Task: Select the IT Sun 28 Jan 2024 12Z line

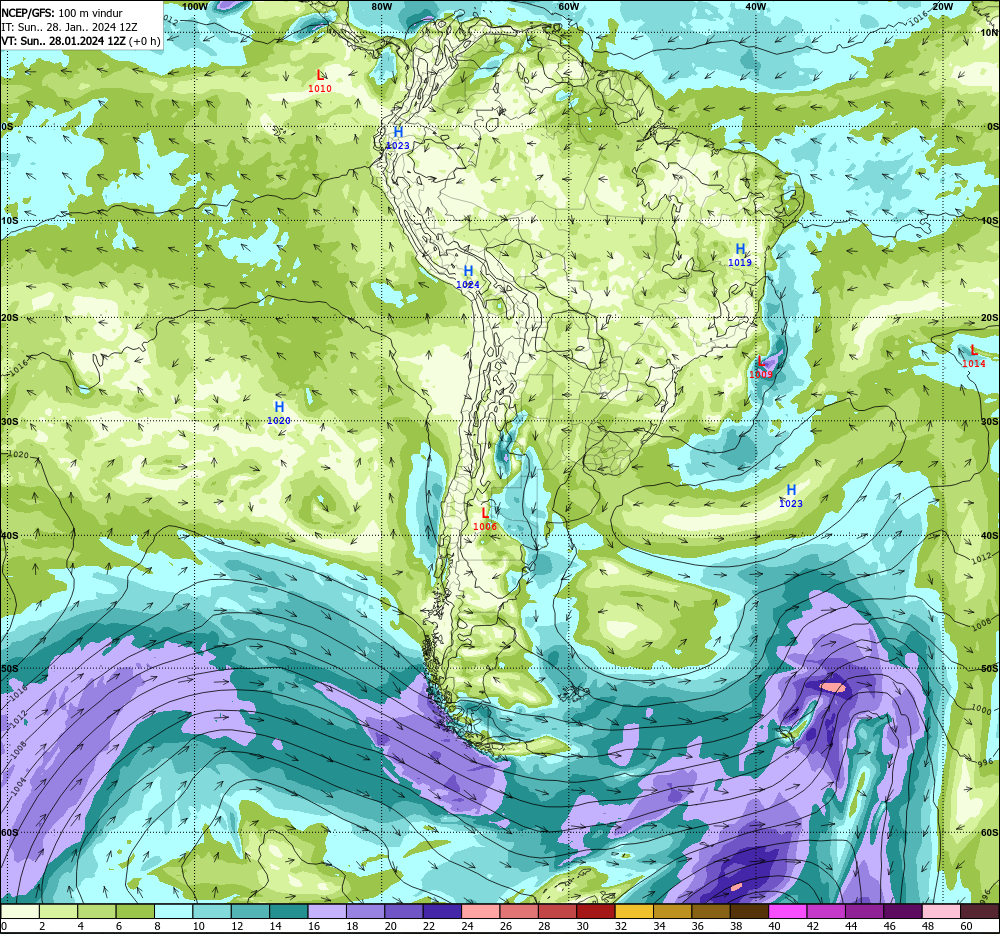Action: click(70, 27)
